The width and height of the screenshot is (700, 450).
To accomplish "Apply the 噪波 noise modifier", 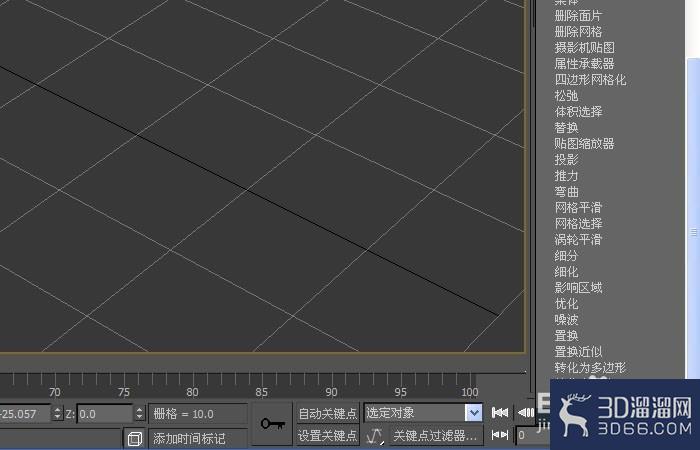I will click(566, 320).
